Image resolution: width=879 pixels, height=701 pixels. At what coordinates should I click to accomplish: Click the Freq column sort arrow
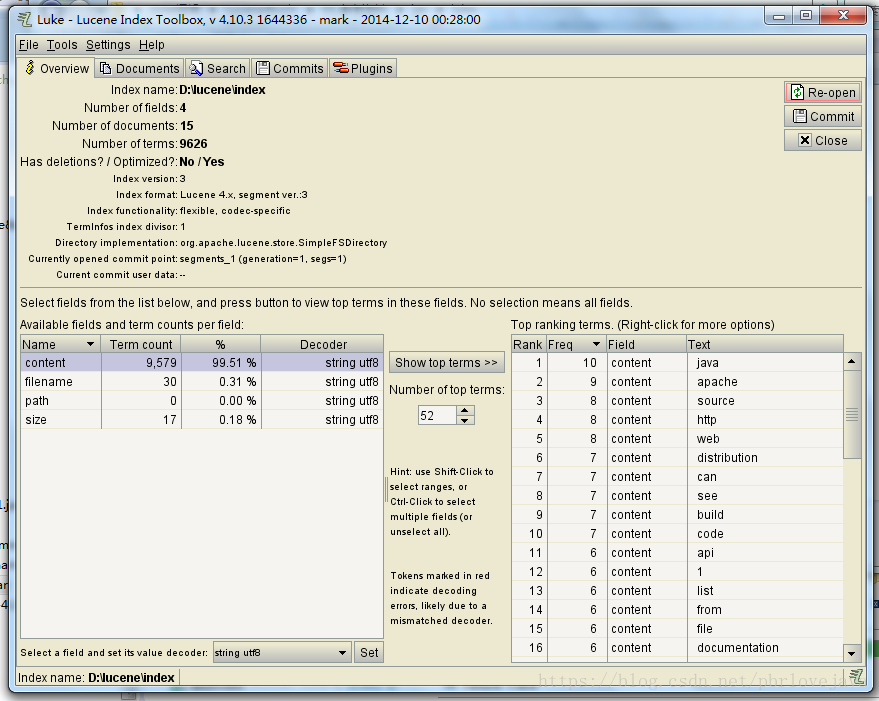coord(596,344)
